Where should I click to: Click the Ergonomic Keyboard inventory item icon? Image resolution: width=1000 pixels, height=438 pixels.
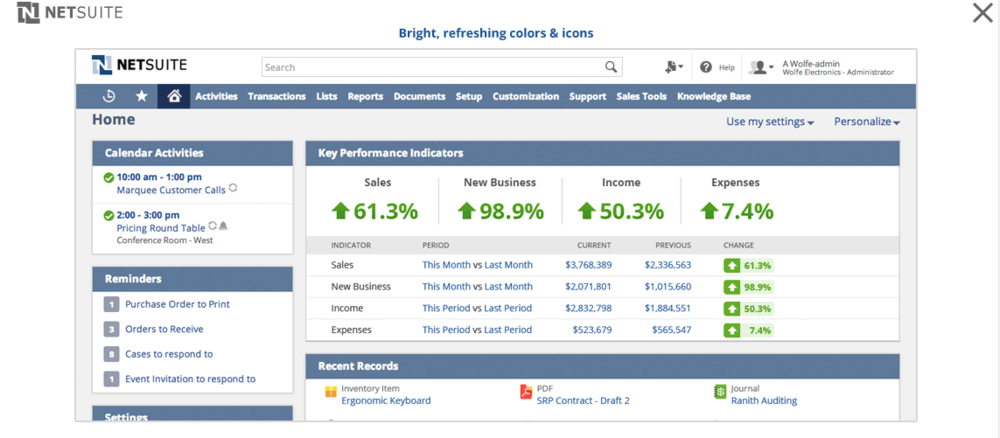pos(331,393)
